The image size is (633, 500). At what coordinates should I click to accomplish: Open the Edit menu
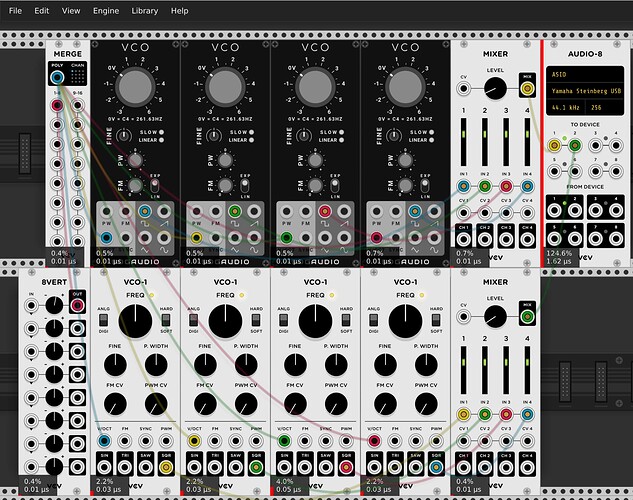click(x=42, y=11)
